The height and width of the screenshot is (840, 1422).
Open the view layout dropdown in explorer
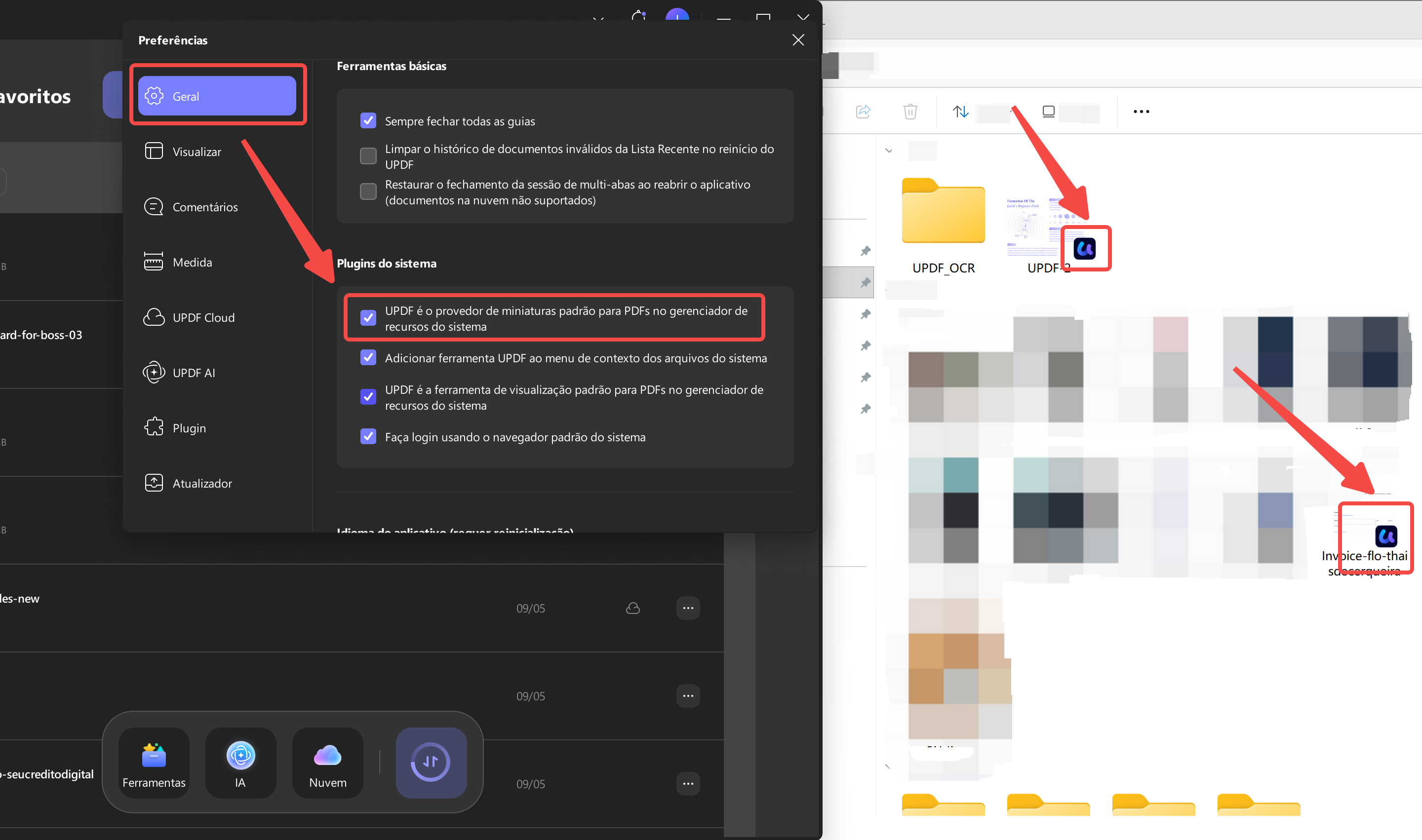[1048, 111]
